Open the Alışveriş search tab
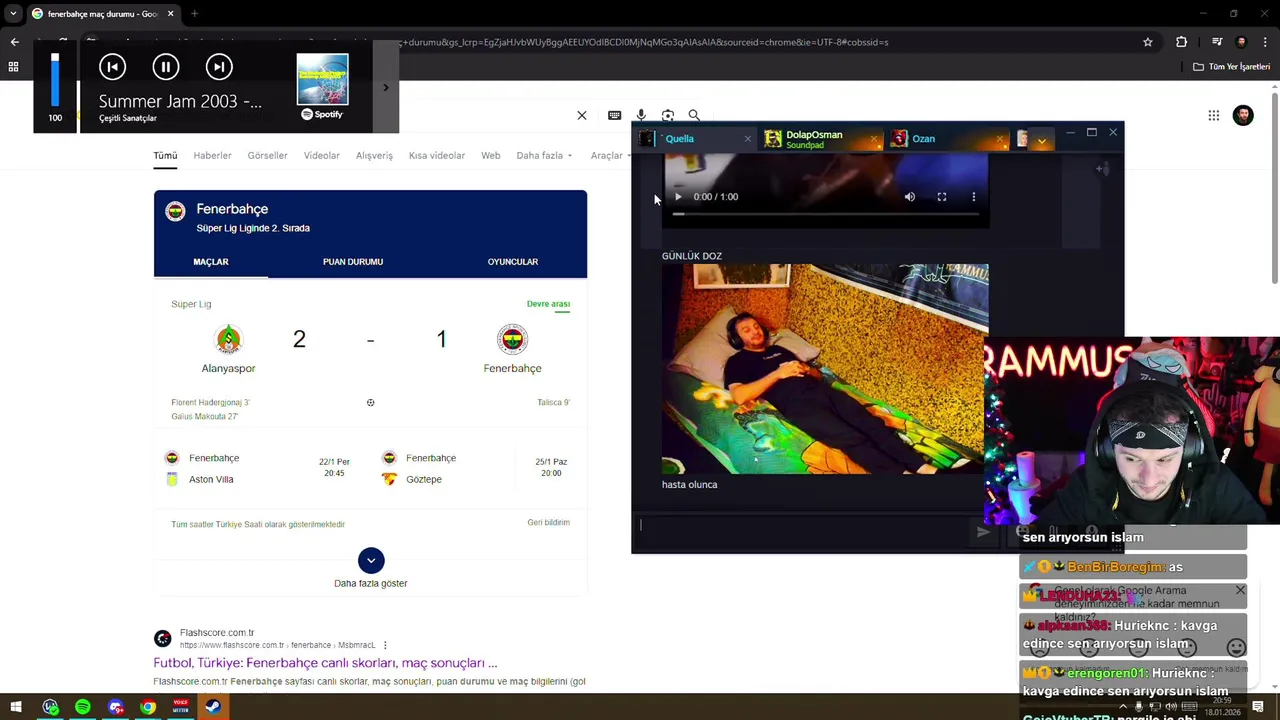Viewport: 1280px width, 720px height. pos(374,155)
